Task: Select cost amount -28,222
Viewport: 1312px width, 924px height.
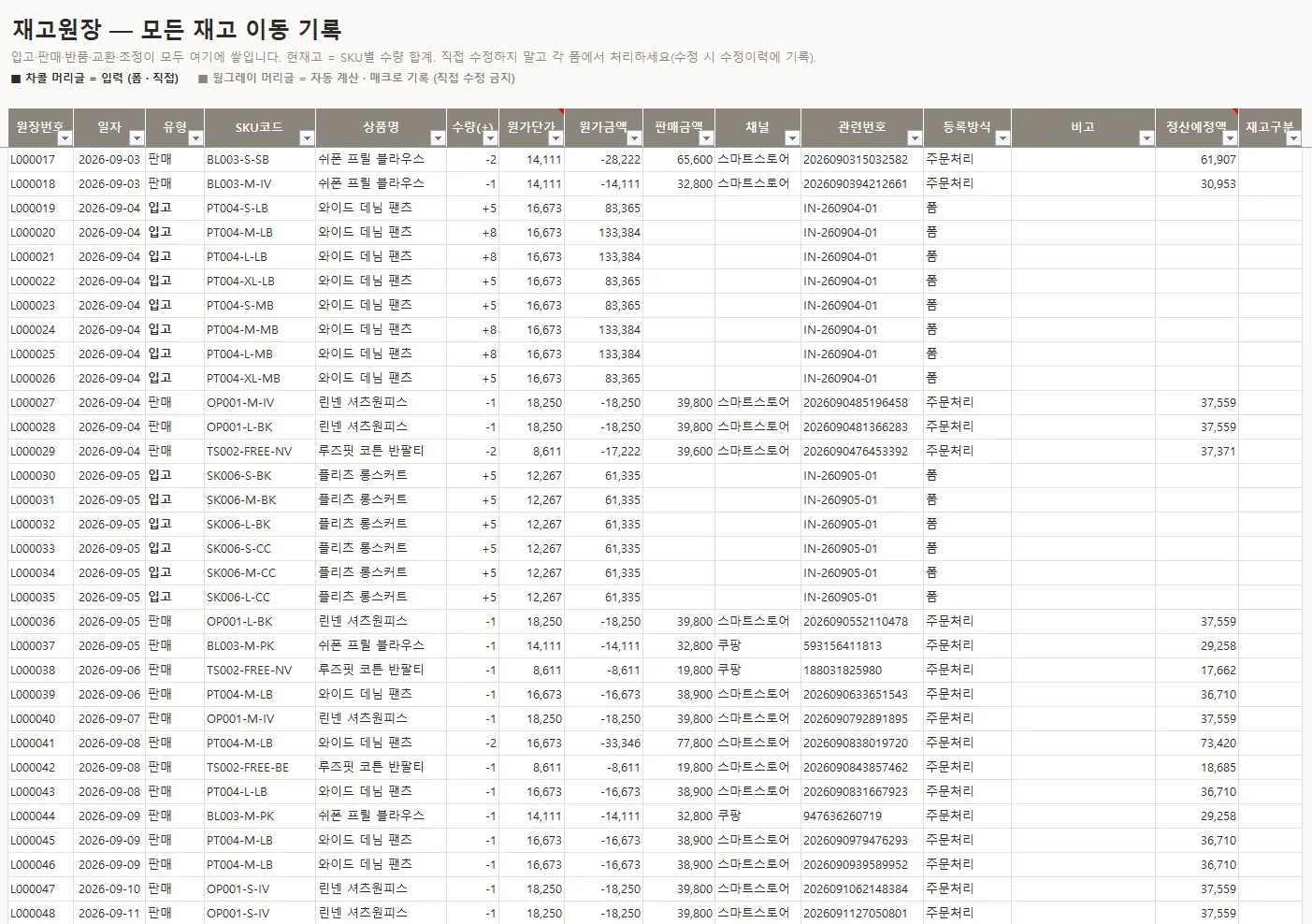Action: pos(603,160)
